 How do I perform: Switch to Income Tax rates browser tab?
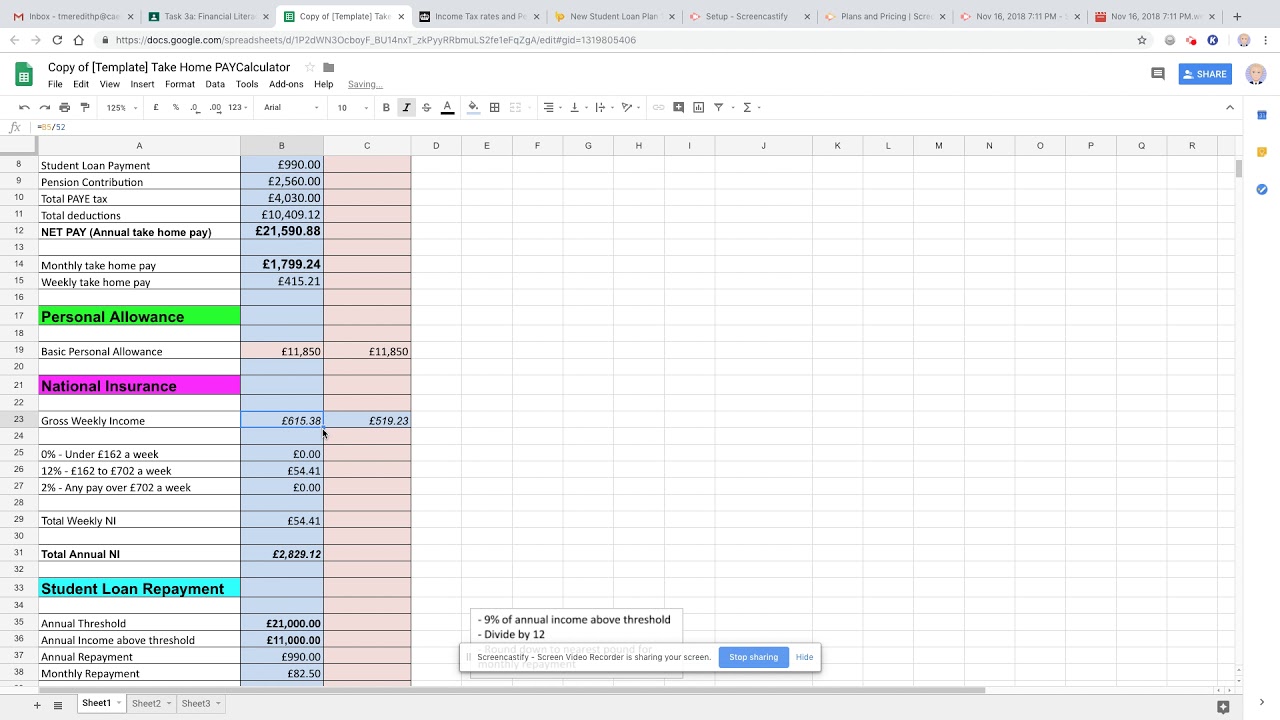coord(480,16)
